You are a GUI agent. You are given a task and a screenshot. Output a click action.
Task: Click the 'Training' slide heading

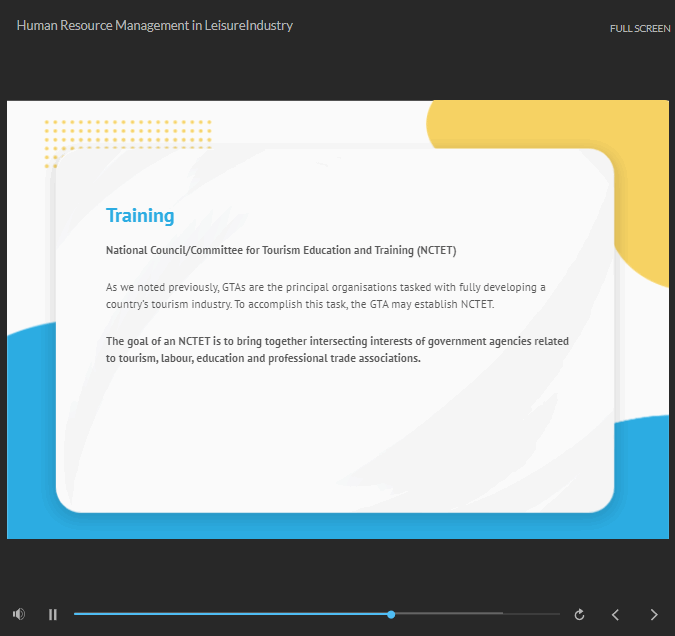click(x=140, y=215)
